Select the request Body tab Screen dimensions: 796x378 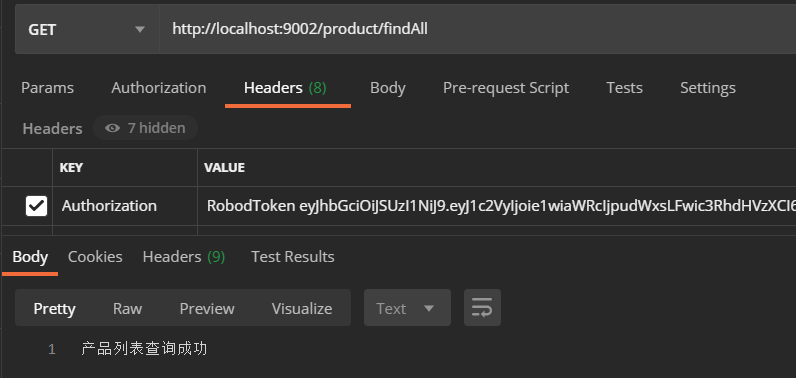[388, 88]
